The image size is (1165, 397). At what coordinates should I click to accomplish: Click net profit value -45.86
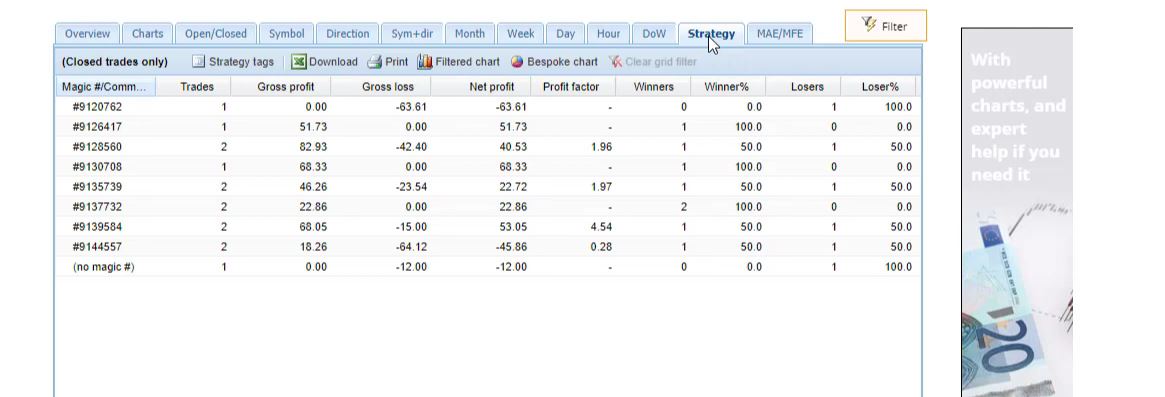pyautogui.click(x=511, y=247)
